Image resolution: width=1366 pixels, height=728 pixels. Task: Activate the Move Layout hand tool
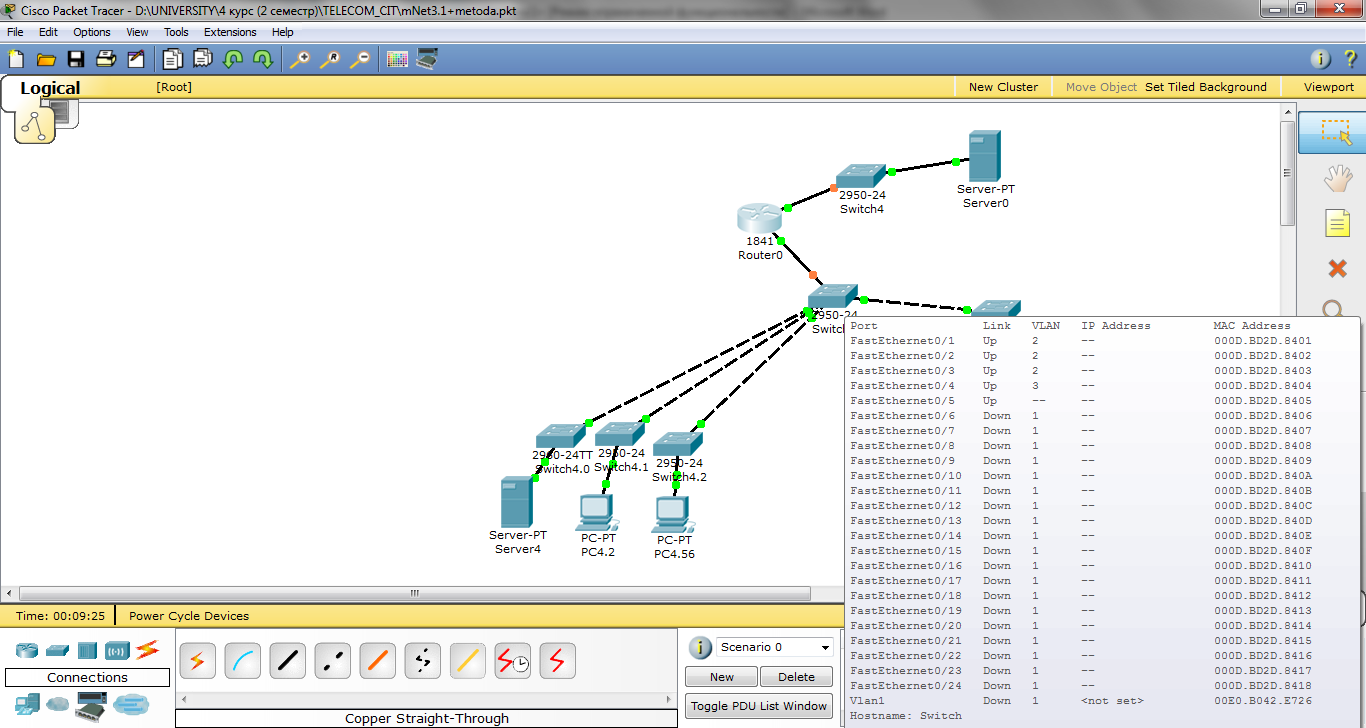pyautogui.click(x=1337, y=179)
